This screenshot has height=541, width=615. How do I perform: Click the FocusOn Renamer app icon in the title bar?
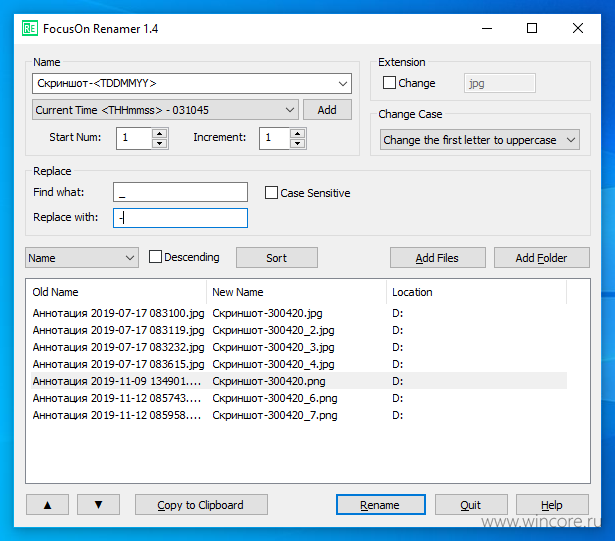(30, 28)
